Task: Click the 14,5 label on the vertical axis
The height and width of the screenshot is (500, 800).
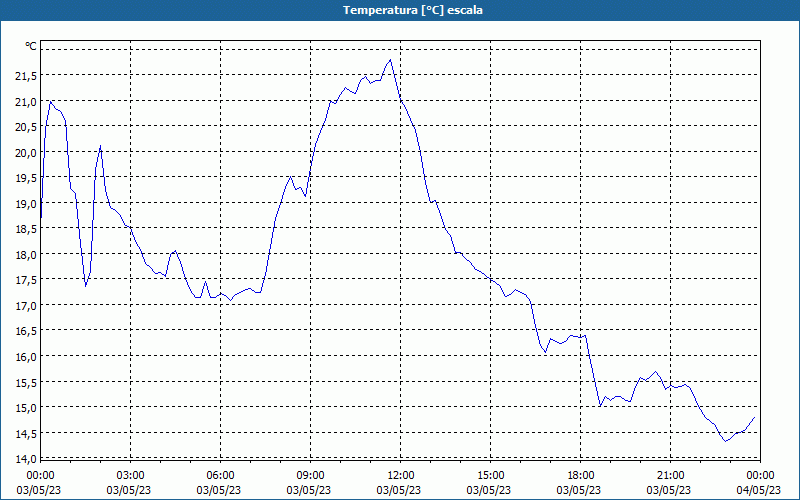Action: pyautogui.click(x=26, y=434)
